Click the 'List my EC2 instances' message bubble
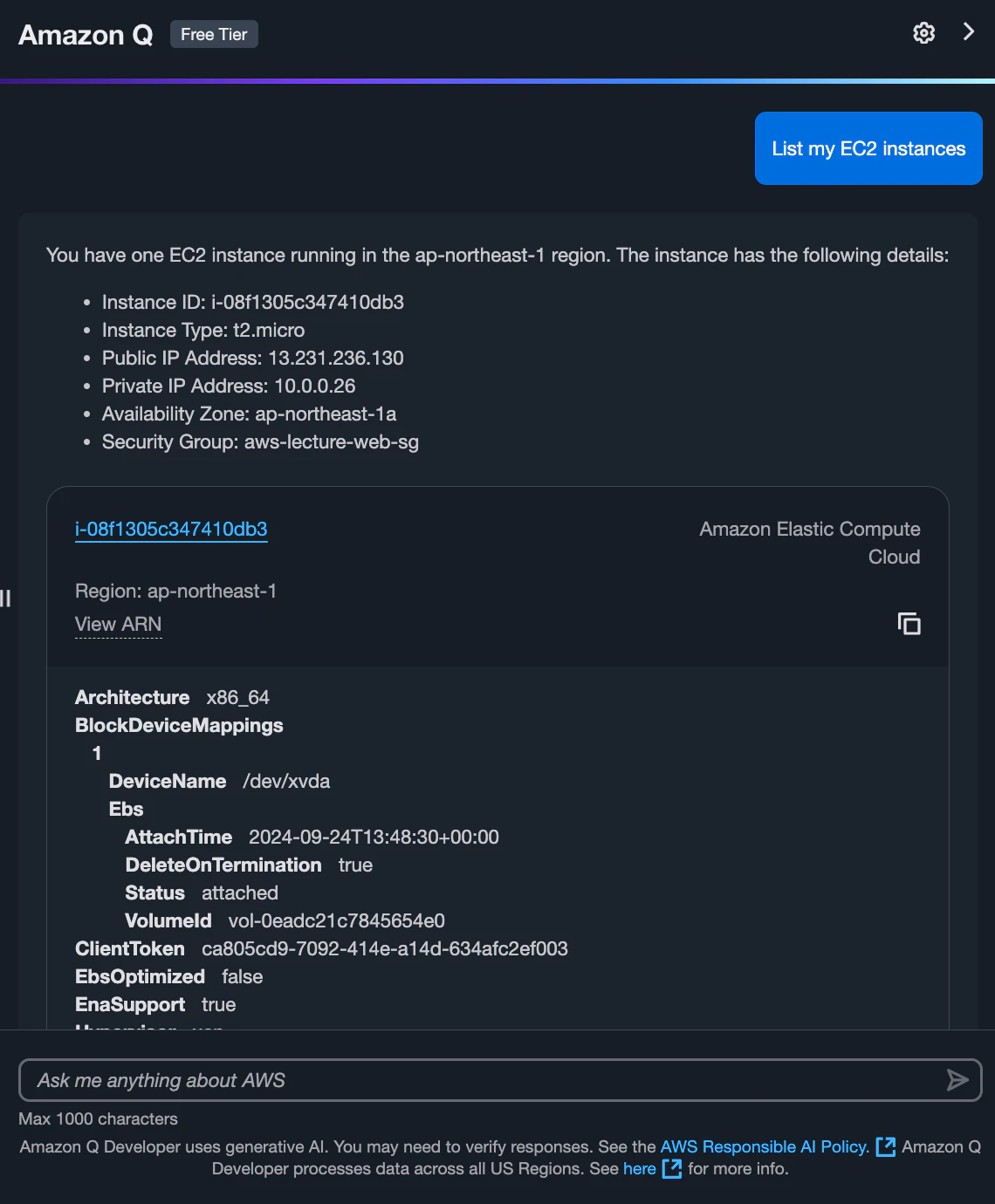 pos(868,148)
